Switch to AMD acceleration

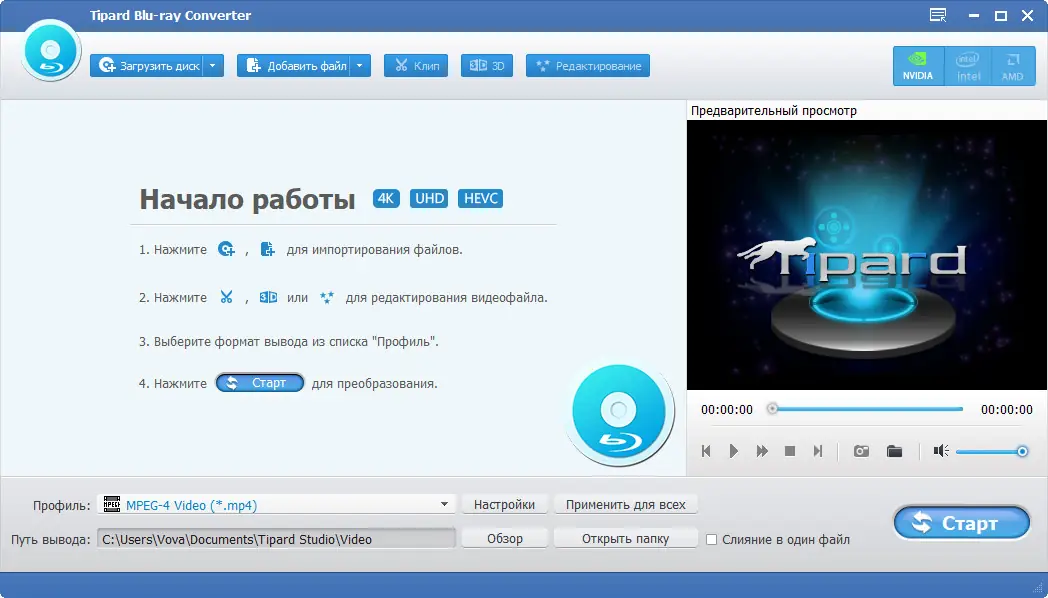click(x=1012, y=64)
